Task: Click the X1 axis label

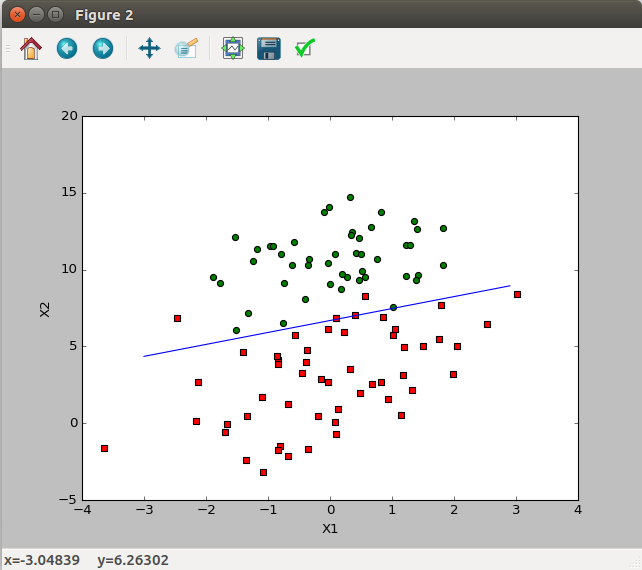Action: pyautogui.click(x=330, y=528)
